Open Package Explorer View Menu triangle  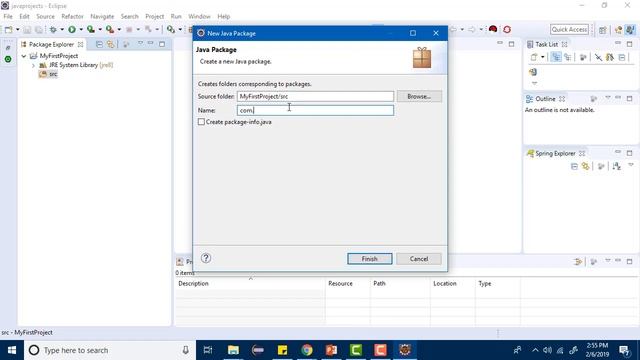(x=140, y=43)
